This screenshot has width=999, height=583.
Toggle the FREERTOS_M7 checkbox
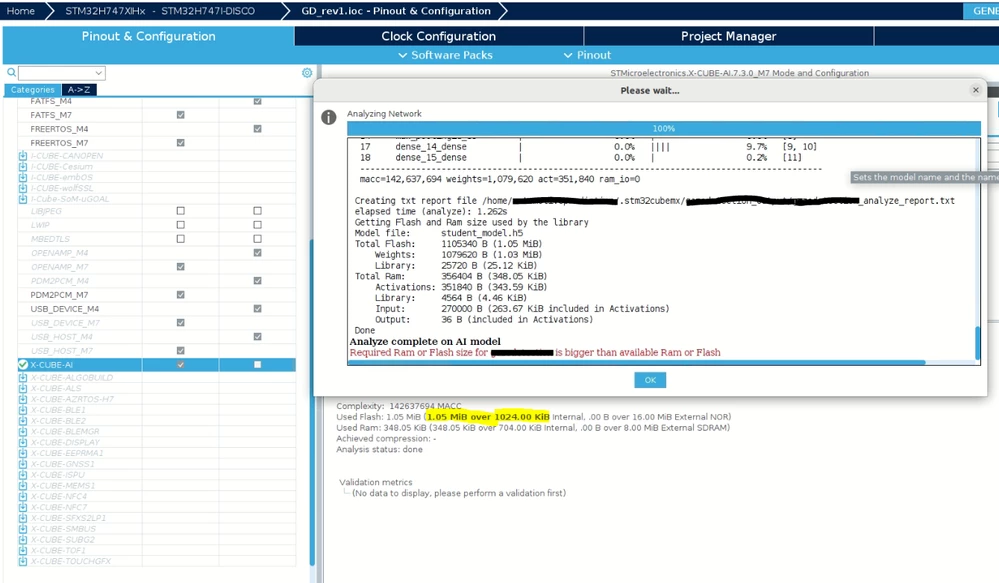[x=180, y=143]
